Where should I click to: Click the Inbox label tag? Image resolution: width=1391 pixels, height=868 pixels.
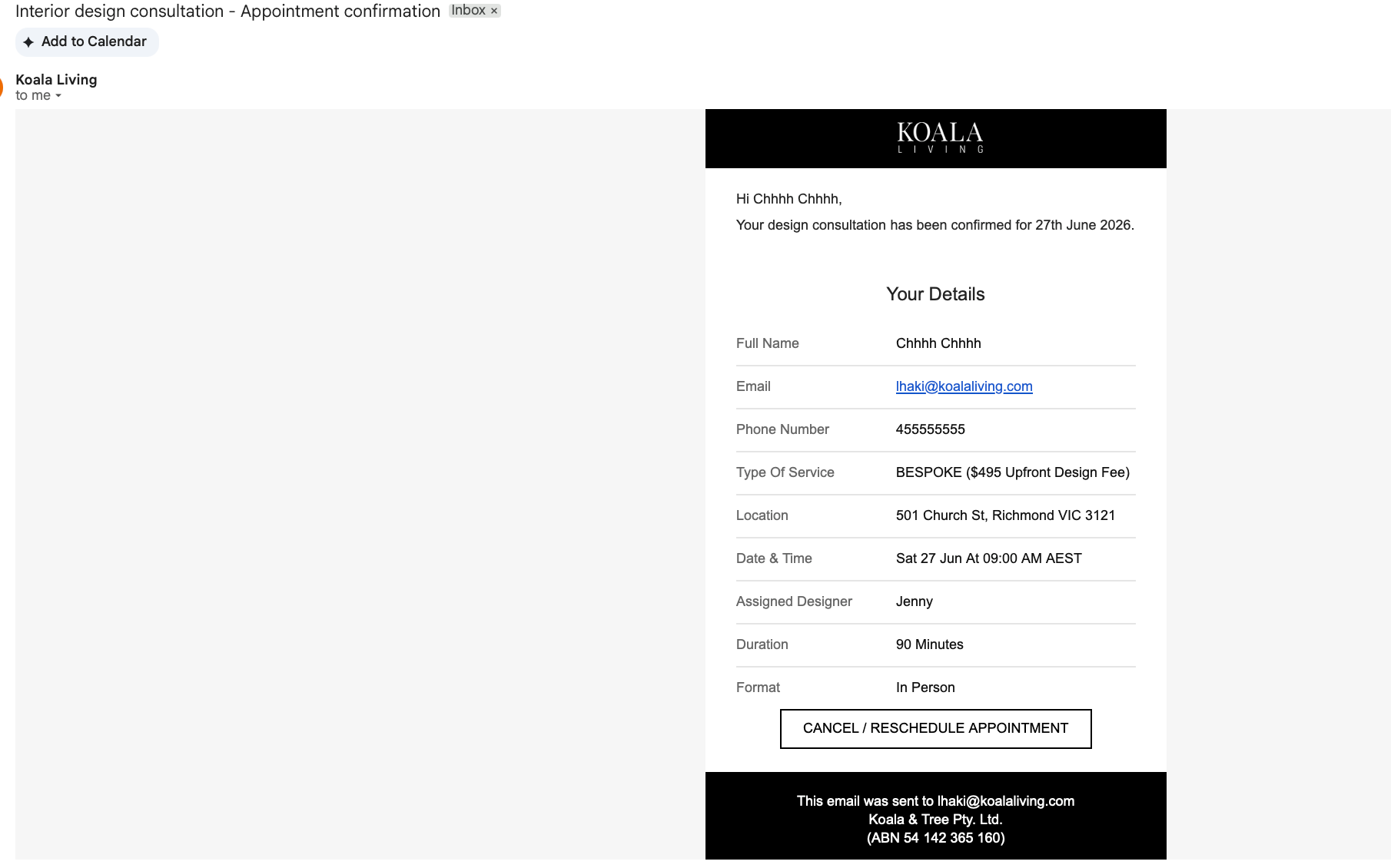[475, 11]
